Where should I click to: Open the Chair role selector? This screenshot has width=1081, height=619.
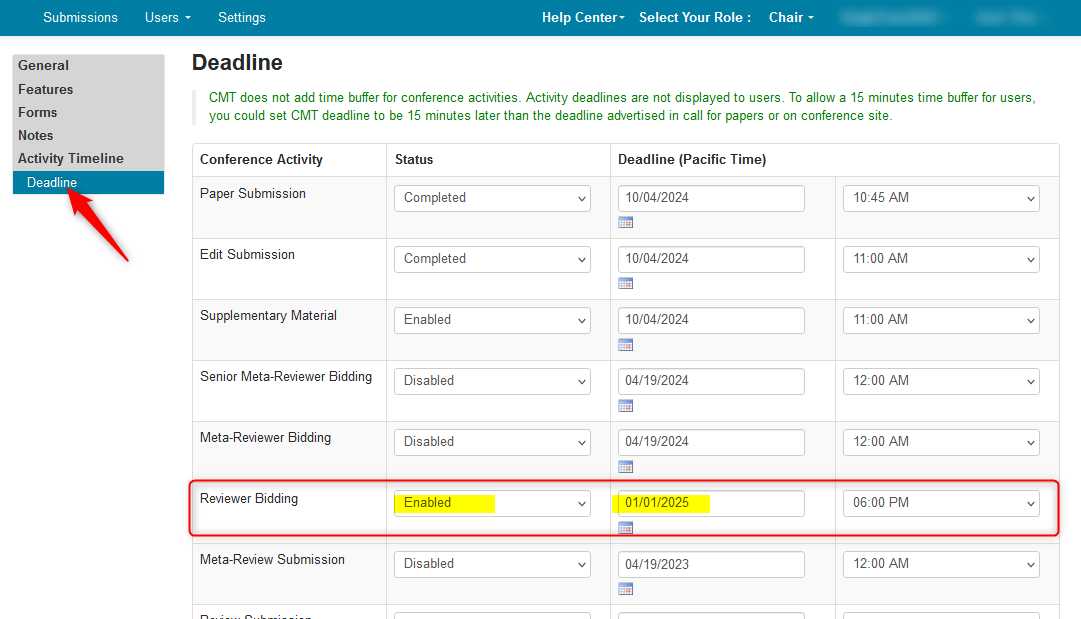pyautogui.click(x=791, y=17)
